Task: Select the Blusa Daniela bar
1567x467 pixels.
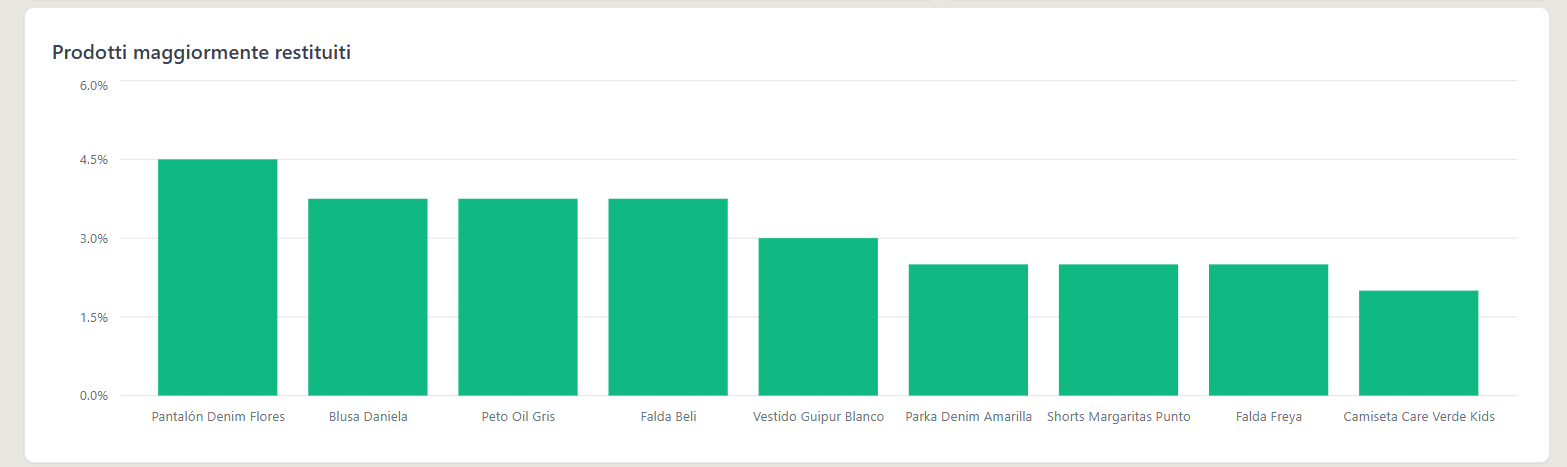Action: click(x=368, y=297)
